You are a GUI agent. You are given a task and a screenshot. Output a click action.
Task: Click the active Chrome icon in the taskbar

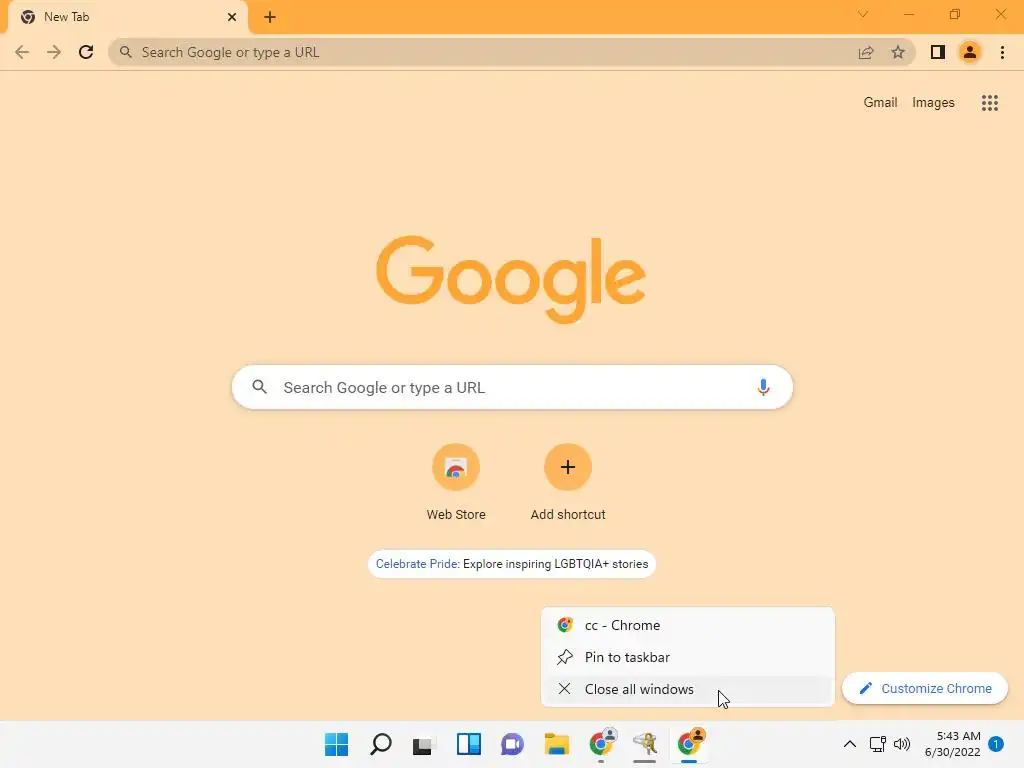click(690, 743)
